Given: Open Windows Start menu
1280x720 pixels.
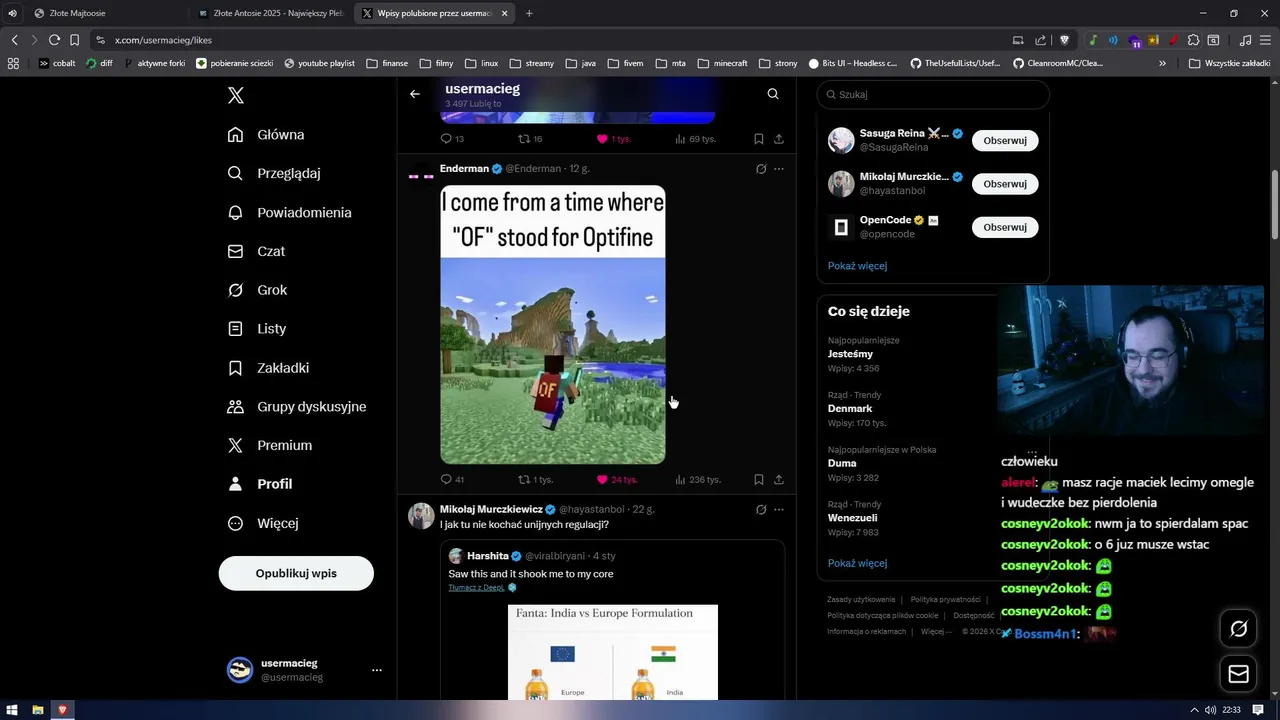Looking at the screenshot, I should pyautogui.click(x=13, y=710).
